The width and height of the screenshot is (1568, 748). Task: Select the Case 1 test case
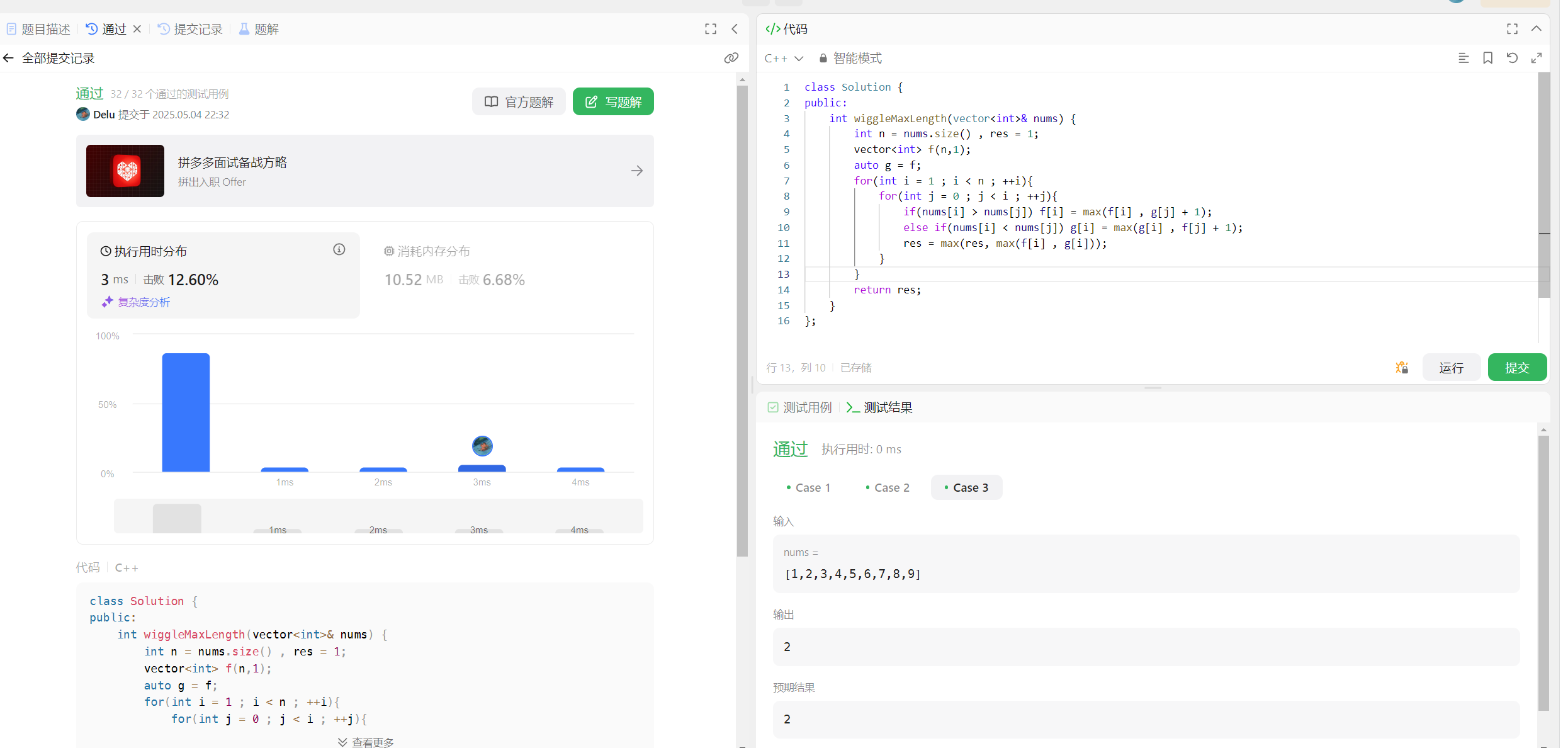point(808,488)
